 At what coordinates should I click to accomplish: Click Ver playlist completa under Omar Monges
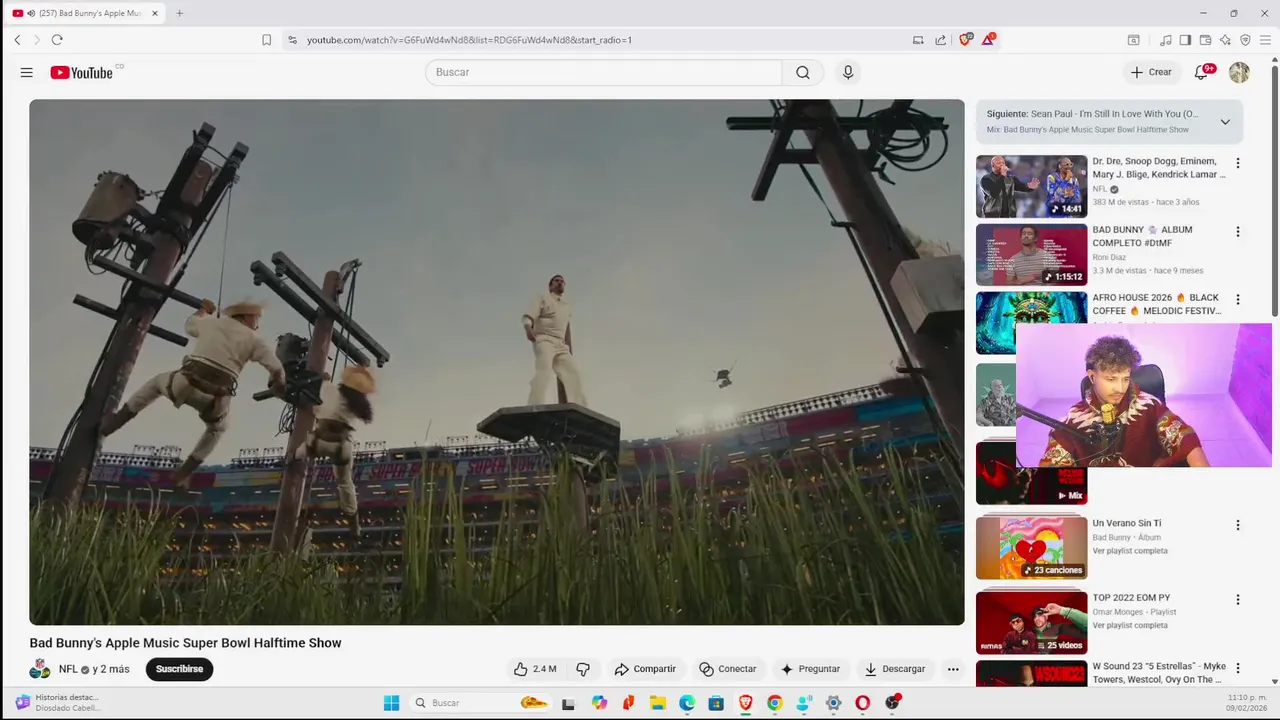coord(1130,625)
